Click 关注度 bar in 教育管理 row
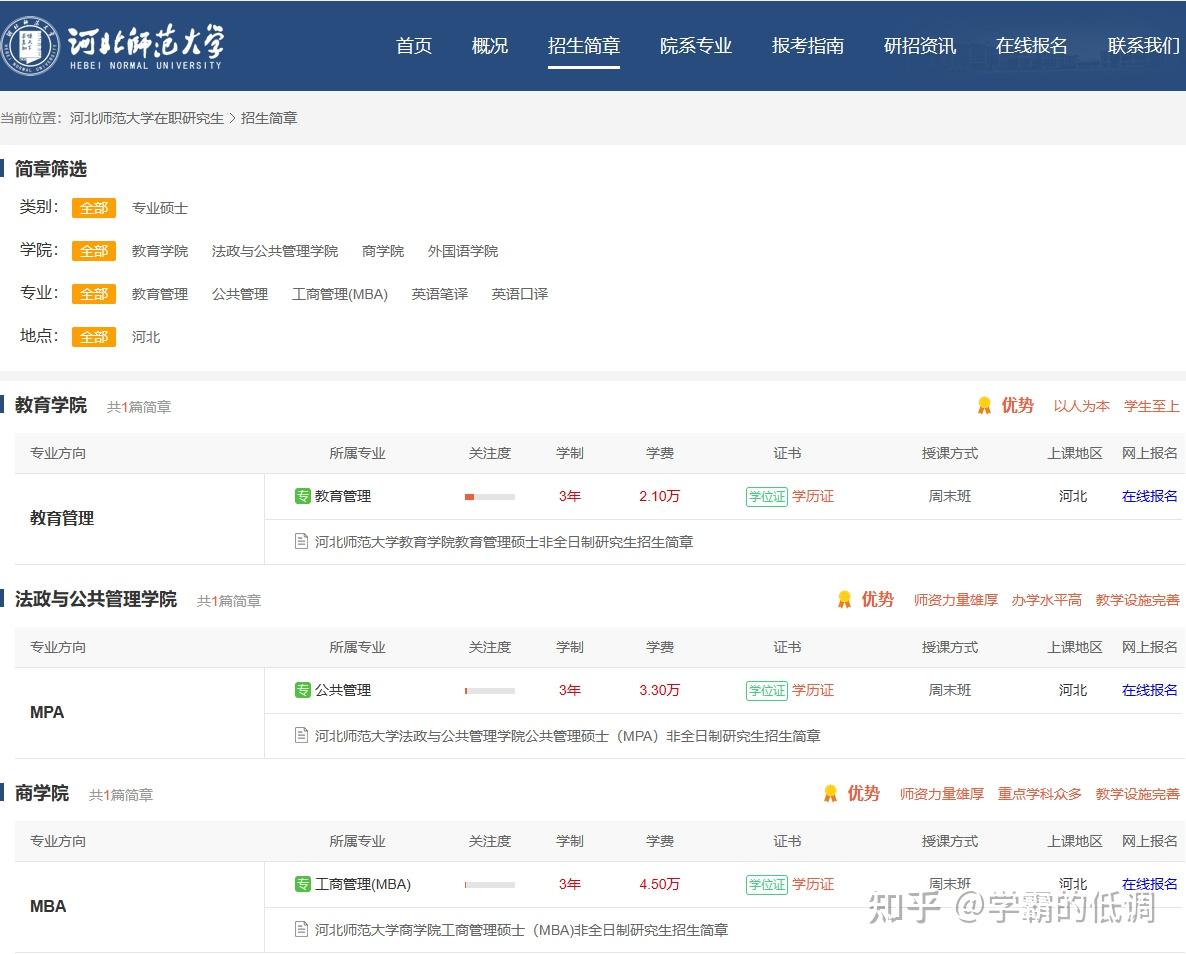Screen dimensions: 1186x954 point(490,497)
